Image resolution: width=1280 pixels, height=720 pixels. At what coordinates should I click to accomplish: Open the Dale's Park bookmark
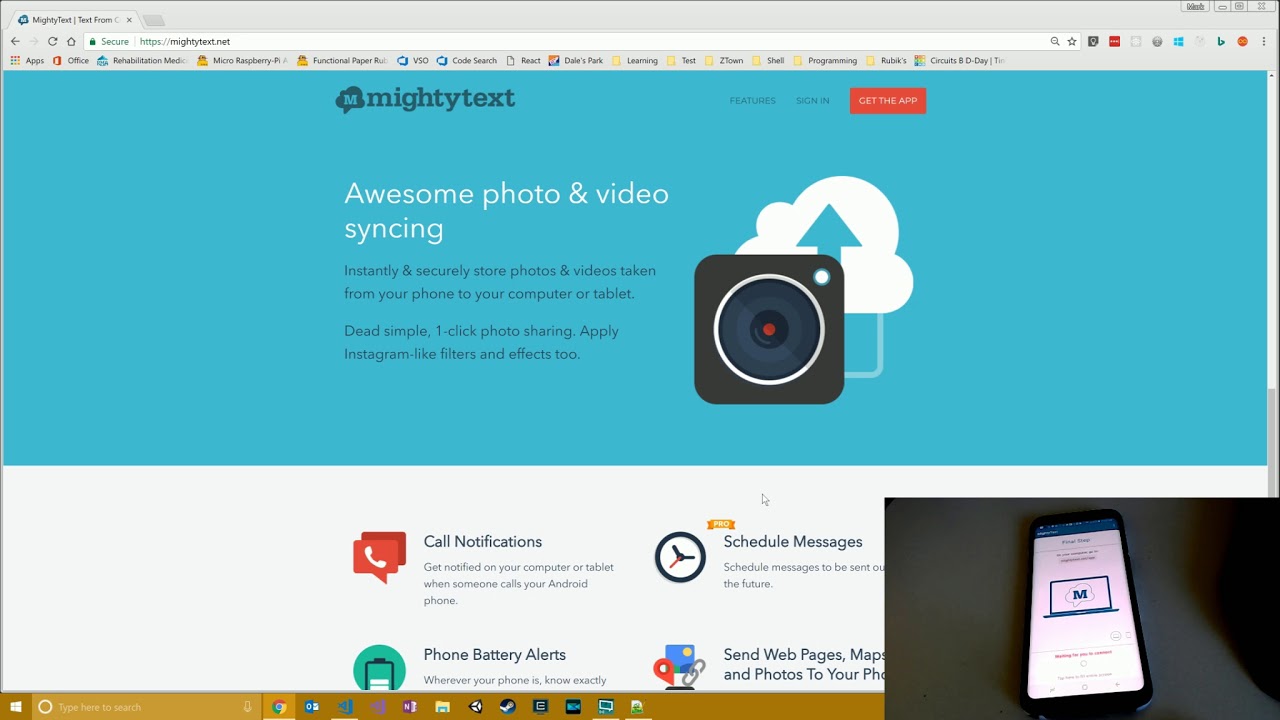[x=576, y=60]
